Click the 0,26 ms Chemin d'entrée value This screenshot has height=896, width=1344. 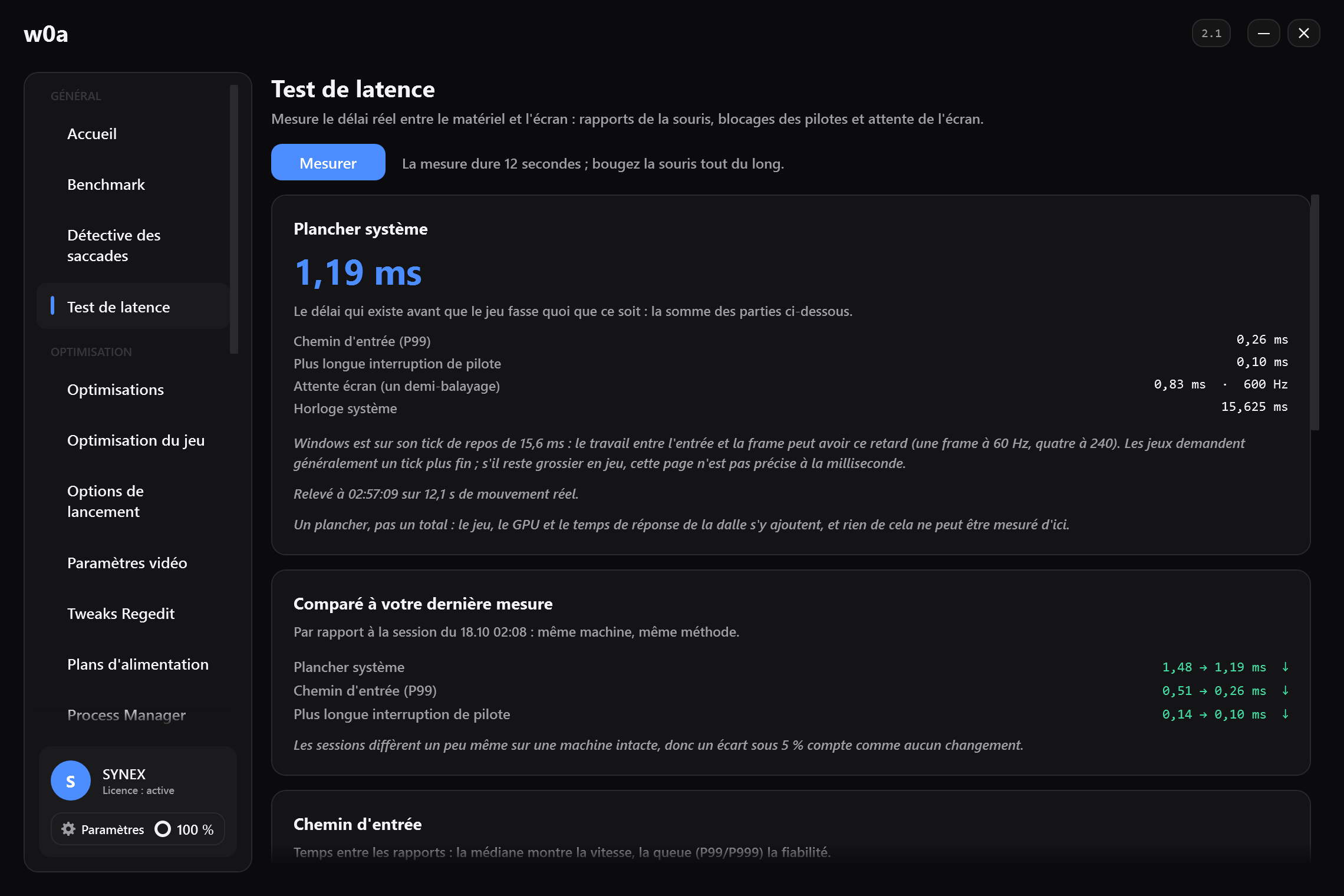1262,340
